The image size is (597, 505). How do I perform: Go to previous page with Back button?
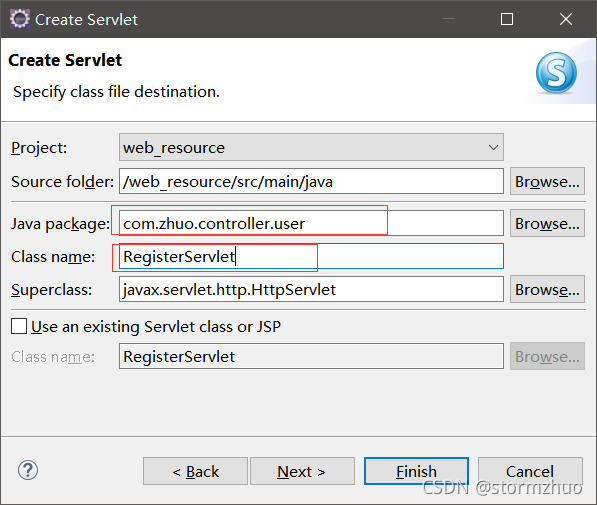(195, 471)
